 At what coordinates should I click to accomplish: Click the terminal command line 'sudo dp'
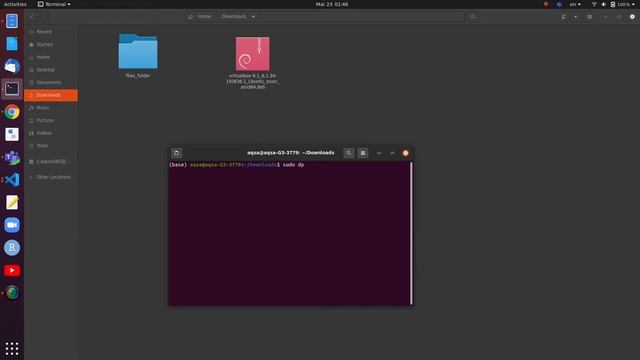[293, 165]
